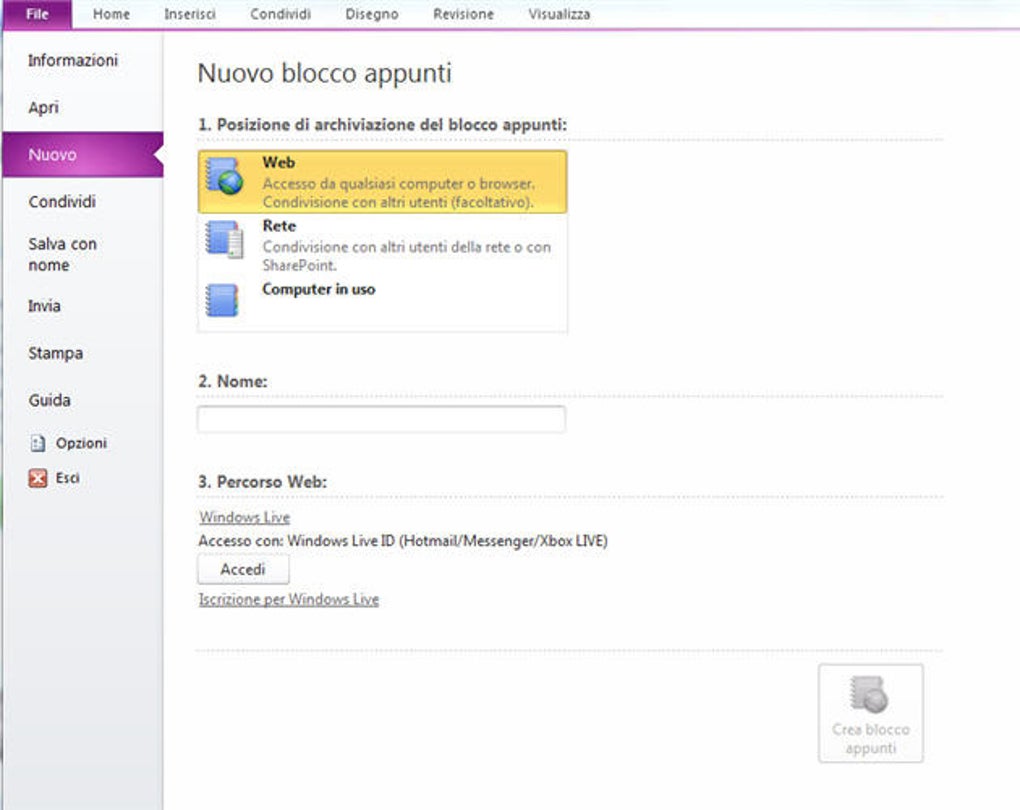Click the Web notebook globe icon
The height and width of the screenshot is (810, 1020).
[224, 175]
